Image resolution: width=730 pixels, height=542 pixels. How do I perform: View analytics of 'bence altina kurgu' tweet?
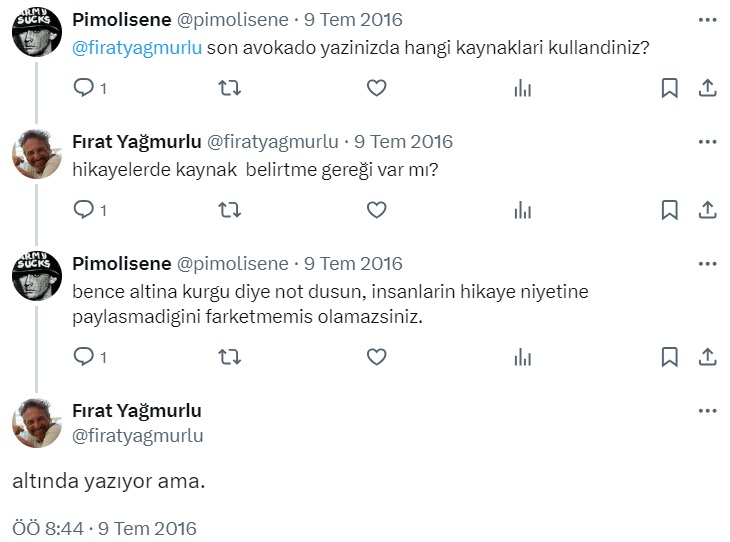[x=522, y=356]
